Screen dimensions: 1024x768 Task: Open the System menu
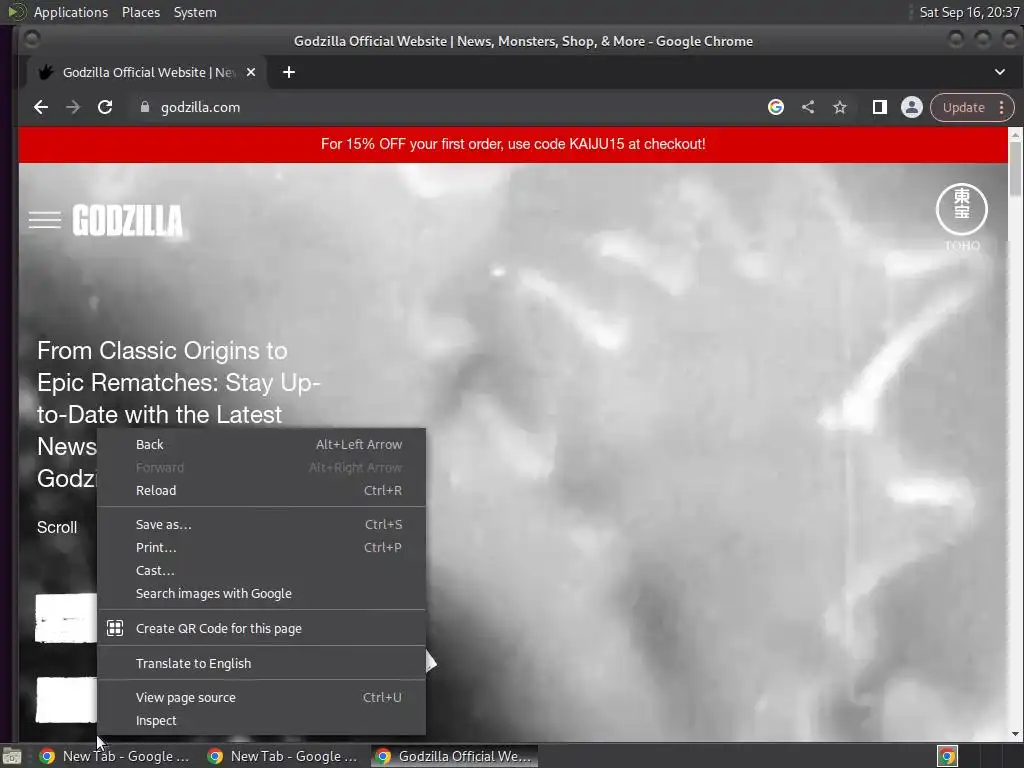195,12
